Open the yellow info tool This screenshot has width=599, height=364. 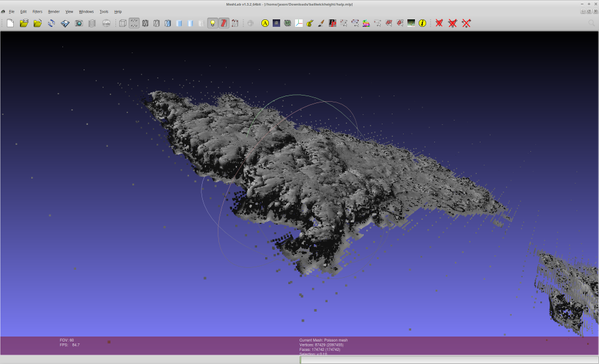click(x=422, y=23)
